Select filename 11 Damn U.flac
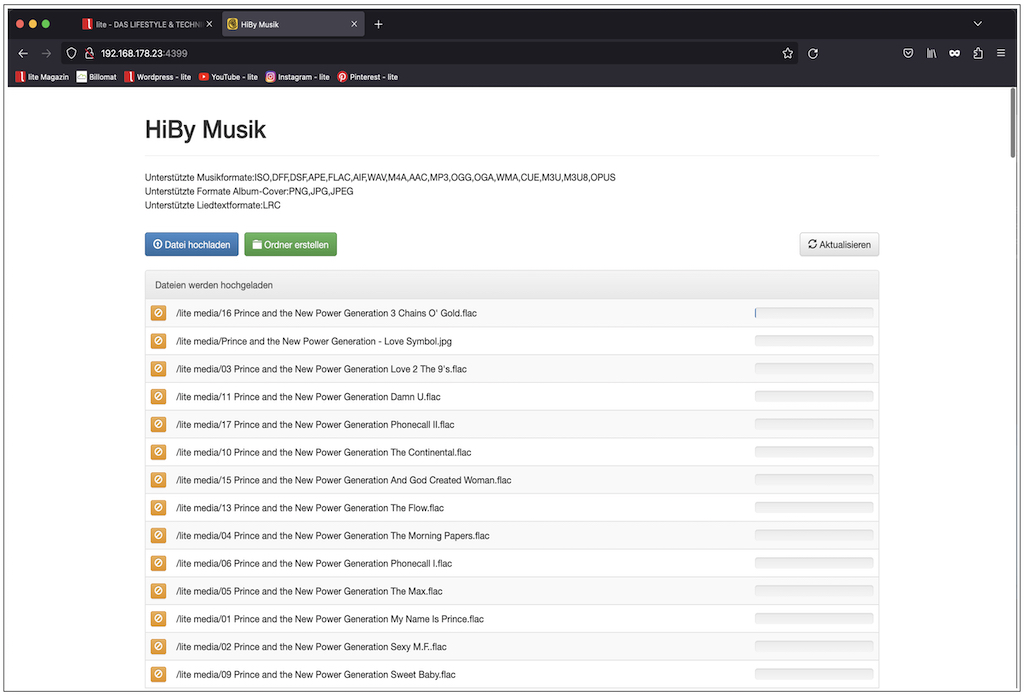This screenshot has height=696, width=1024. click(308, 396)
